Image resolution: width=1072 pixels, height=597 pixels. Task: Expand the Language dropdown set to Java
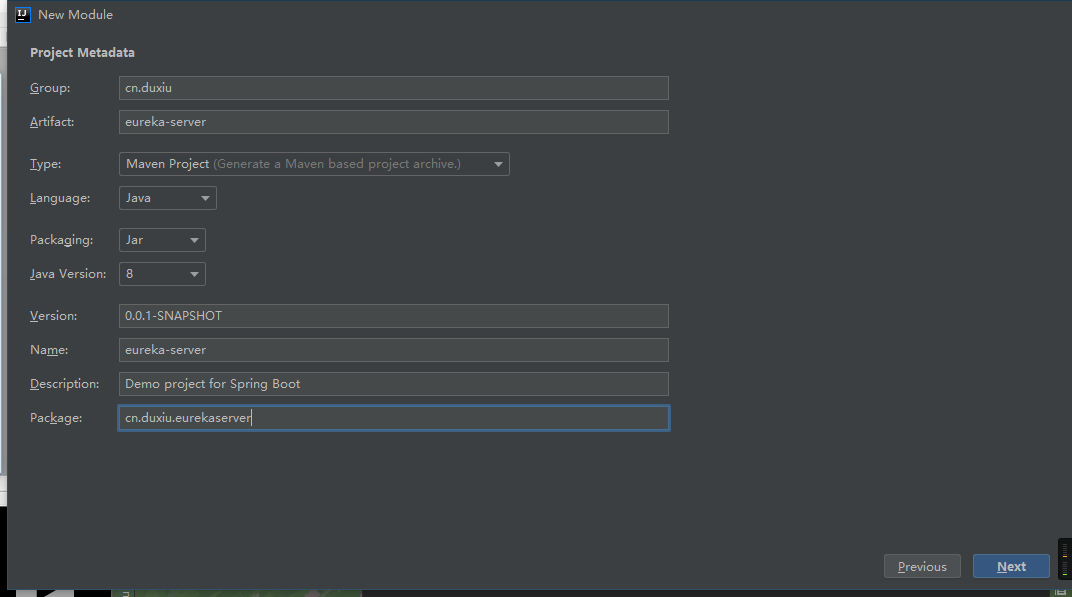point(167,198)
